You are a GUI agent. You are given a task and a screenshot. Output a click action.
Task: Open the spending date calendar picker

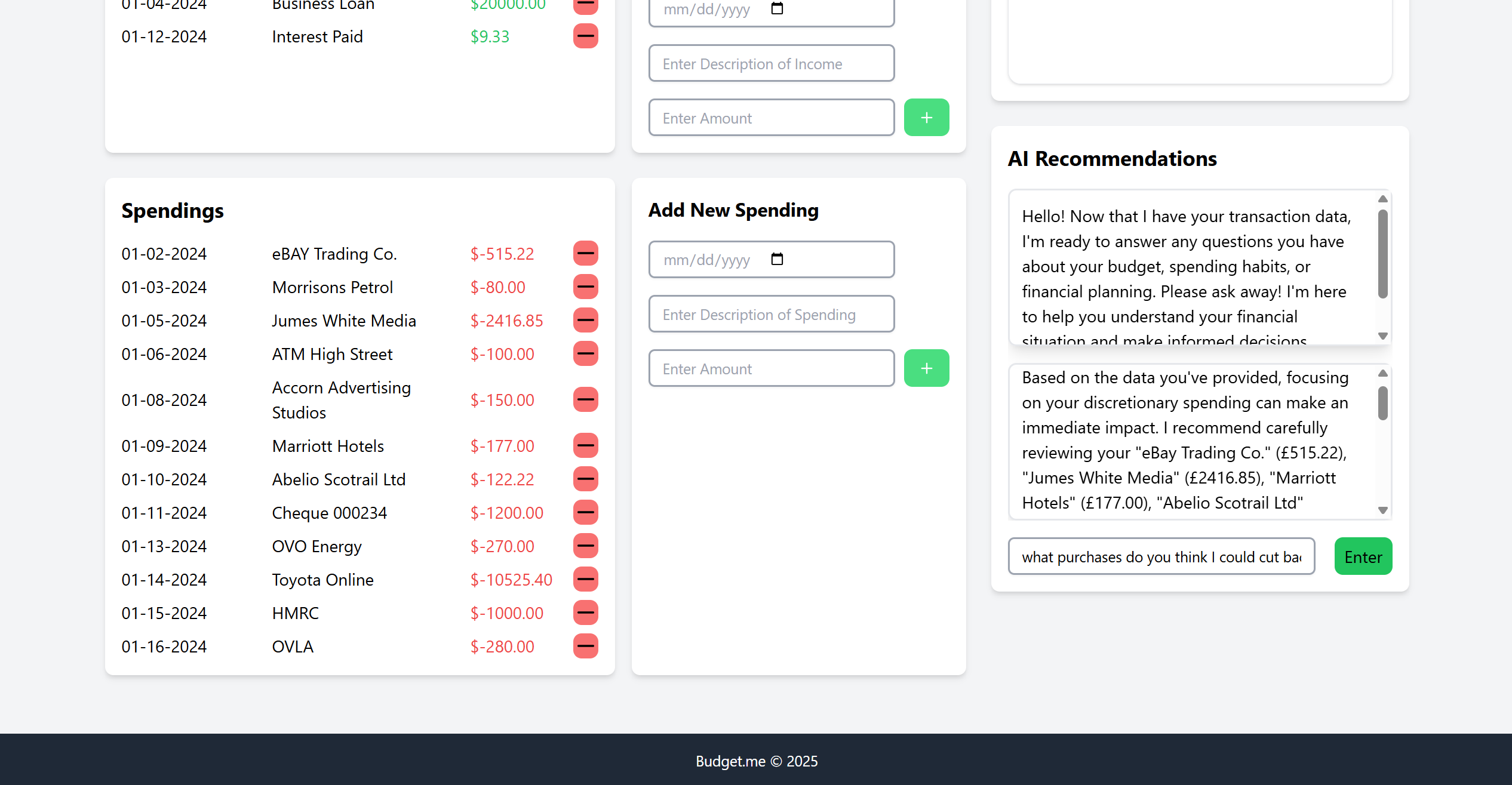click(777, 260)
